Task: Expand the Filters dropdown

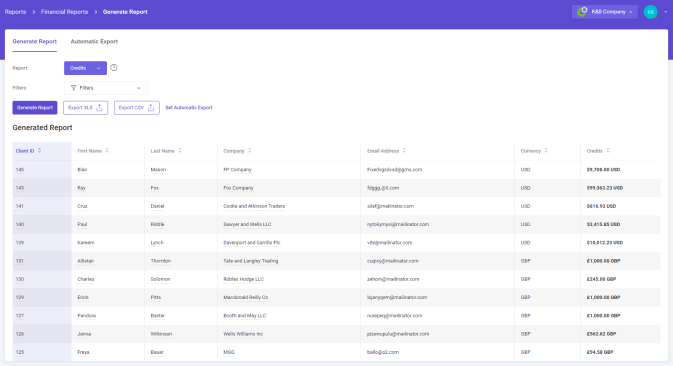Action: 106,88
